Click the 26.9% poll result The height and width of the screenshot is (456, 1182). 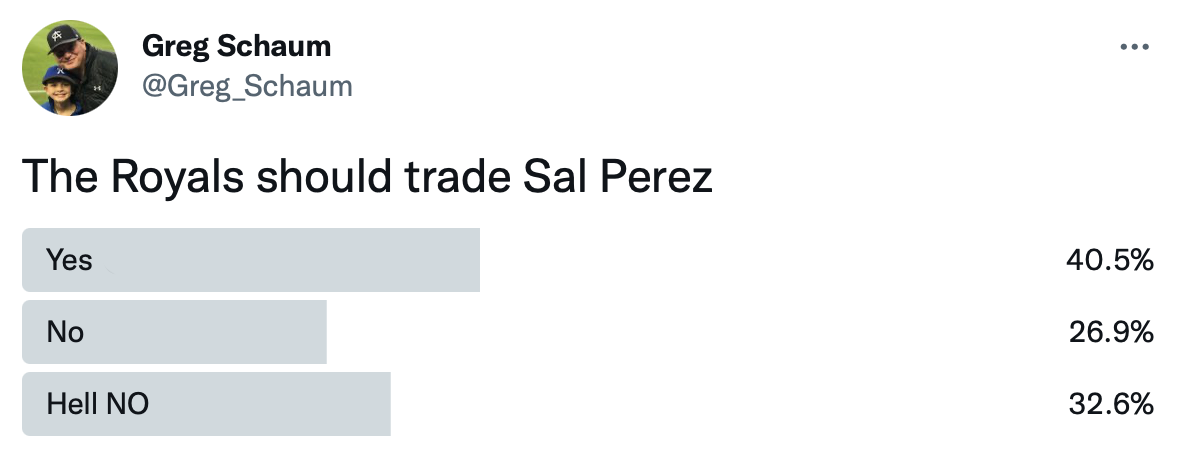point(1110,332)
